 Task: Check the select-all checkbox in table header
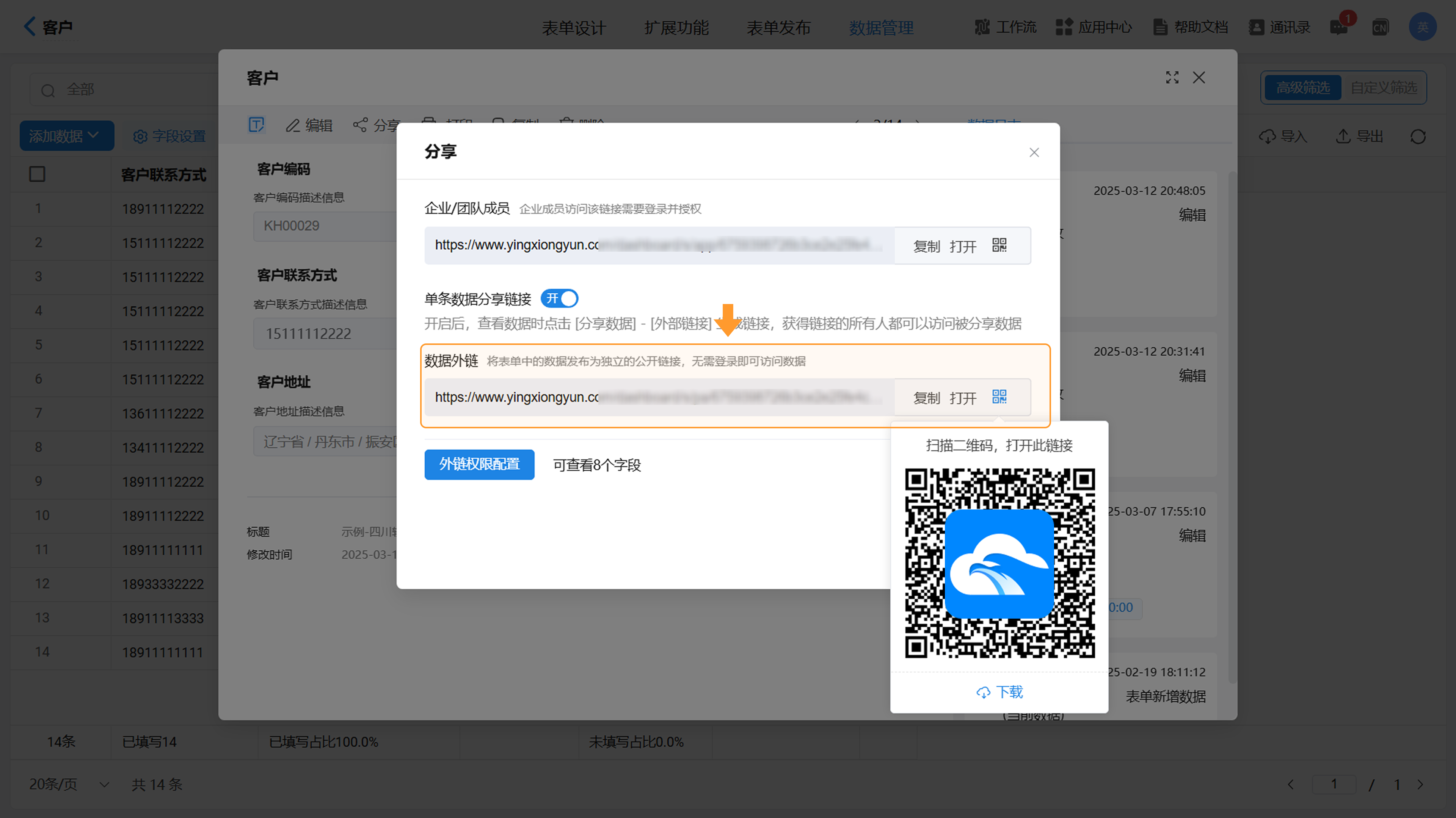tap(37, 174)
